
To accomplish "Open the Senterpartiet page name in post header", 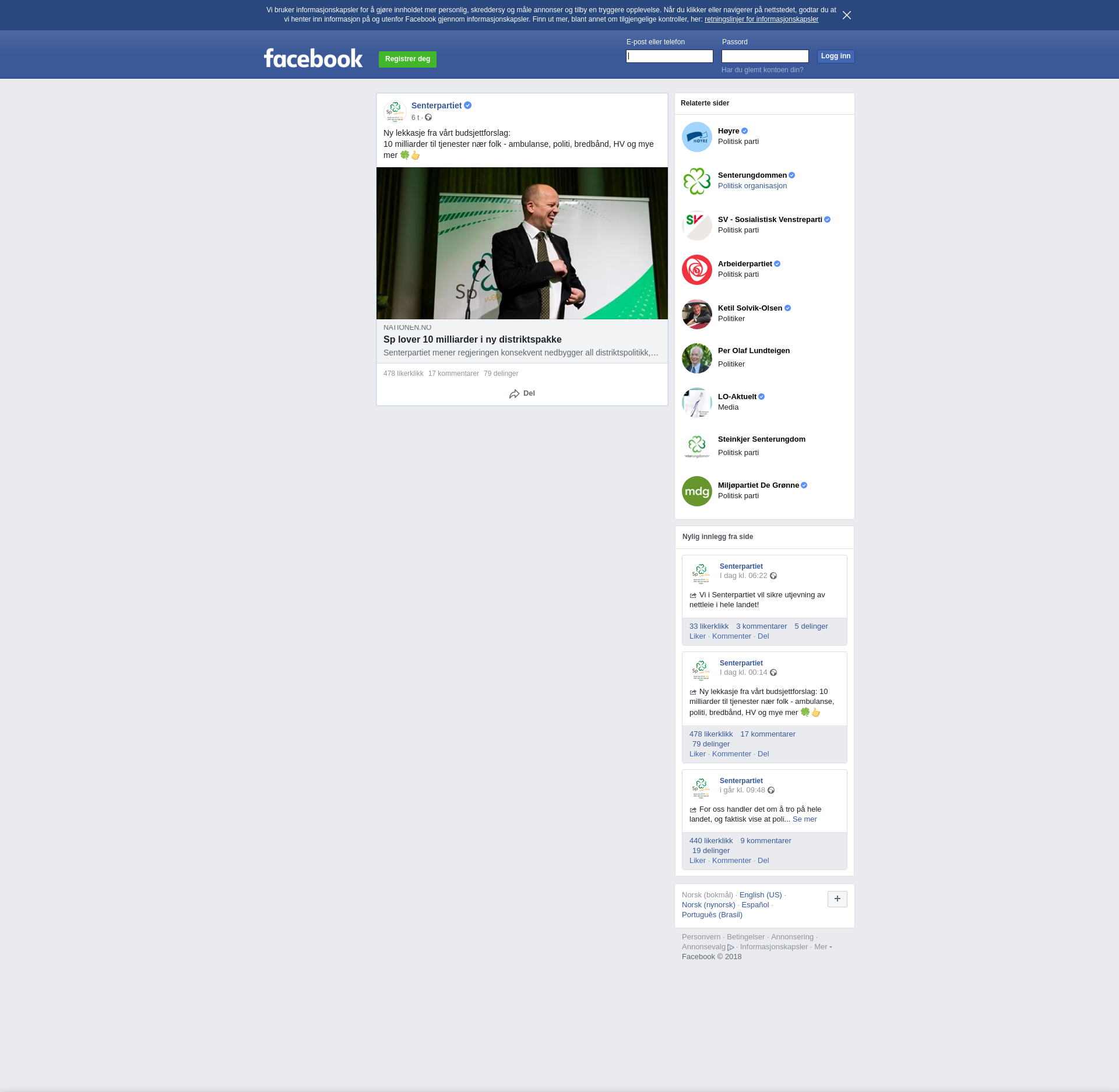I will (x=437, y=105).
